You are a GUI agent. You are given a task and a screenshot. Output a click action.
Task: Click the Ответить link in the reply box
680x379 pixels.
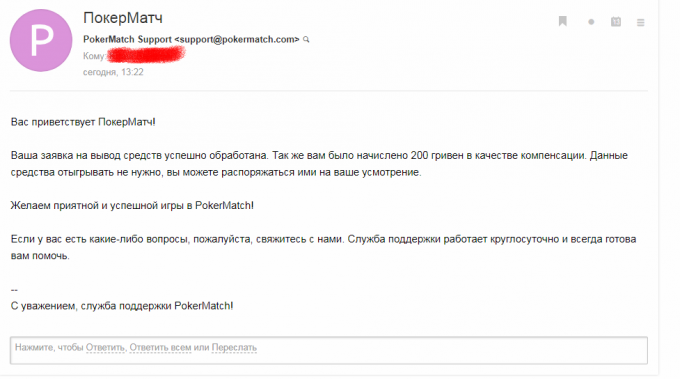tap(105, 347)
